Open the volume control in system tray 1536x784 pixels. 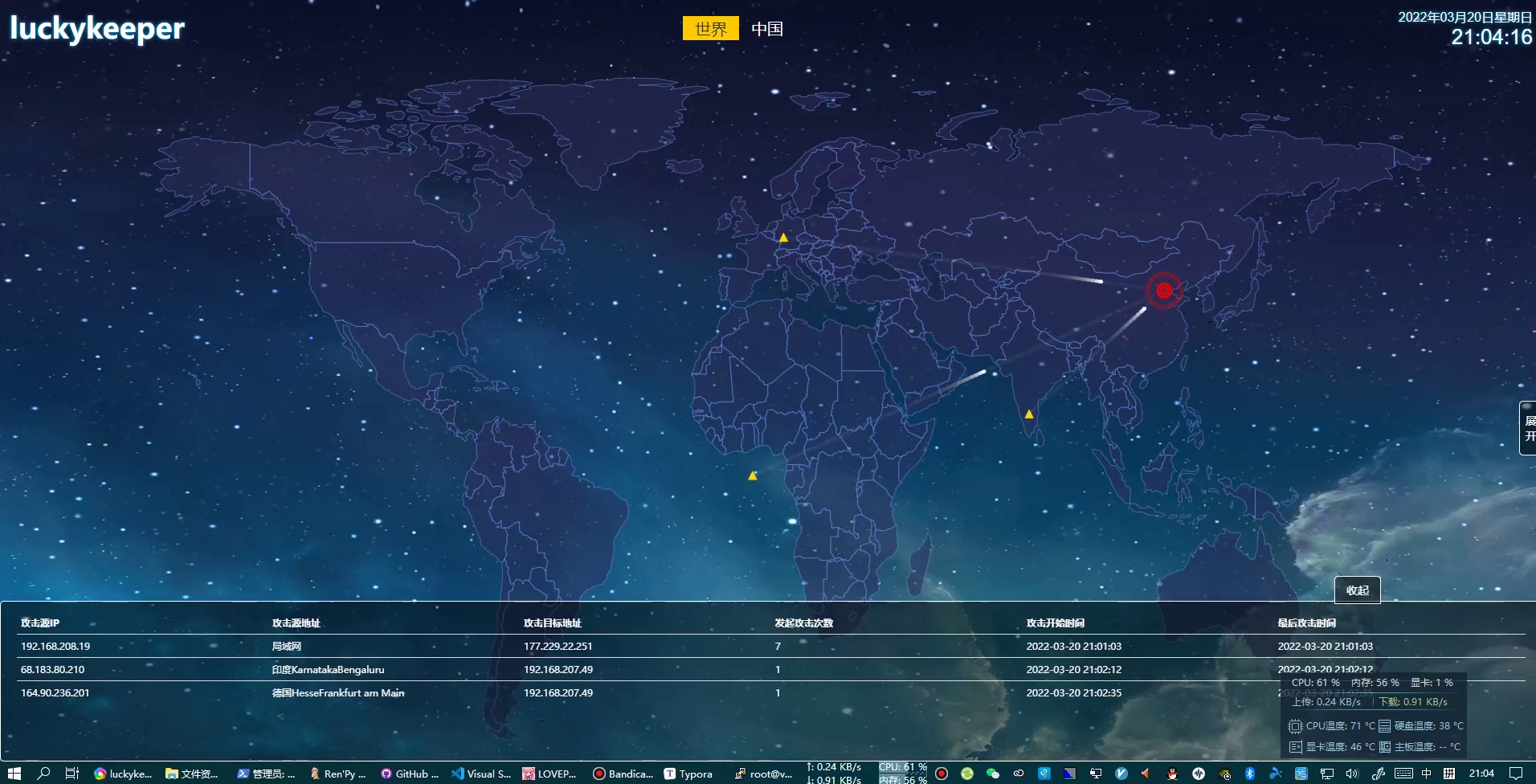(x=1352, y=774)
